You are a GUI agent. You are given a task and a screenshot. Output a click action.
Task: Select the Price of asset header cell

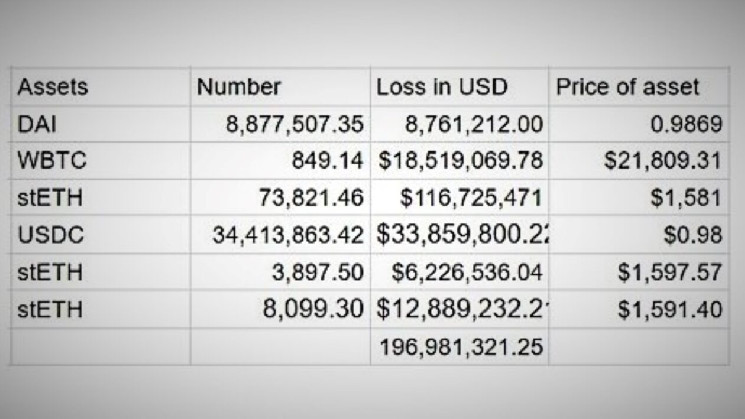pos(637,87)
